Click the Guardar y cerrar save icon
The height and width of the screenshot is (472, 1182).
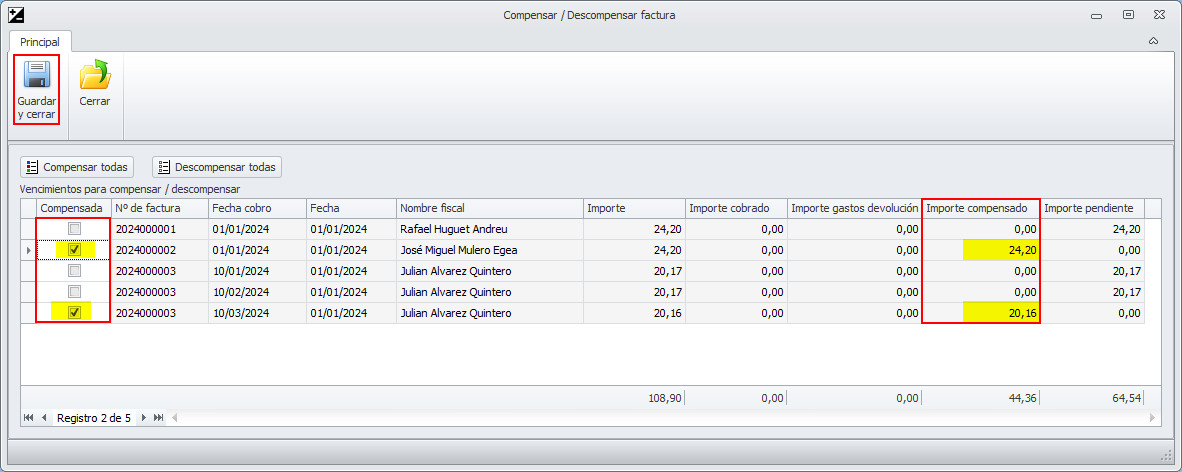tap(37, 76)
